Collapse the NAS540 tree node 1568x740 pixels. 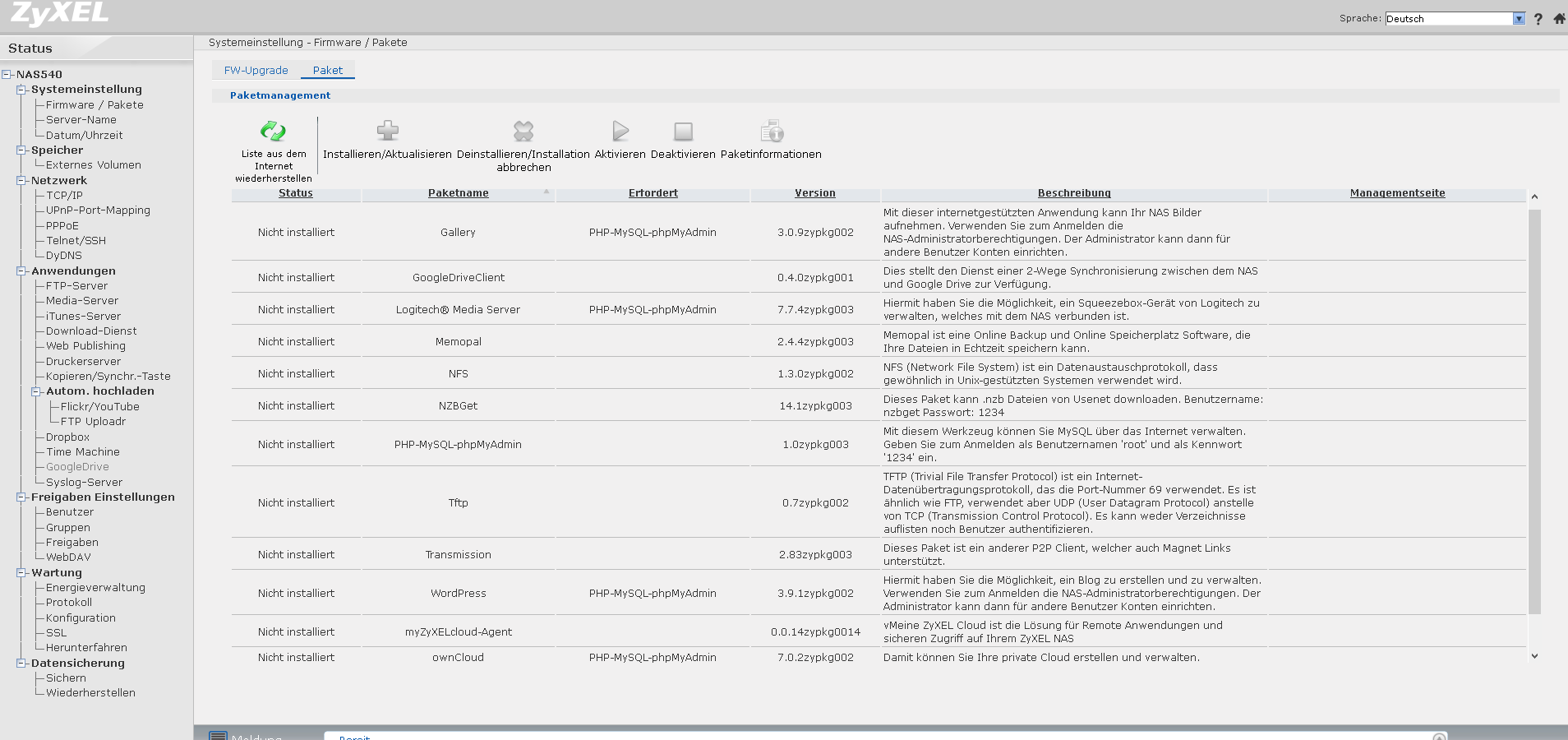point(7,74)
